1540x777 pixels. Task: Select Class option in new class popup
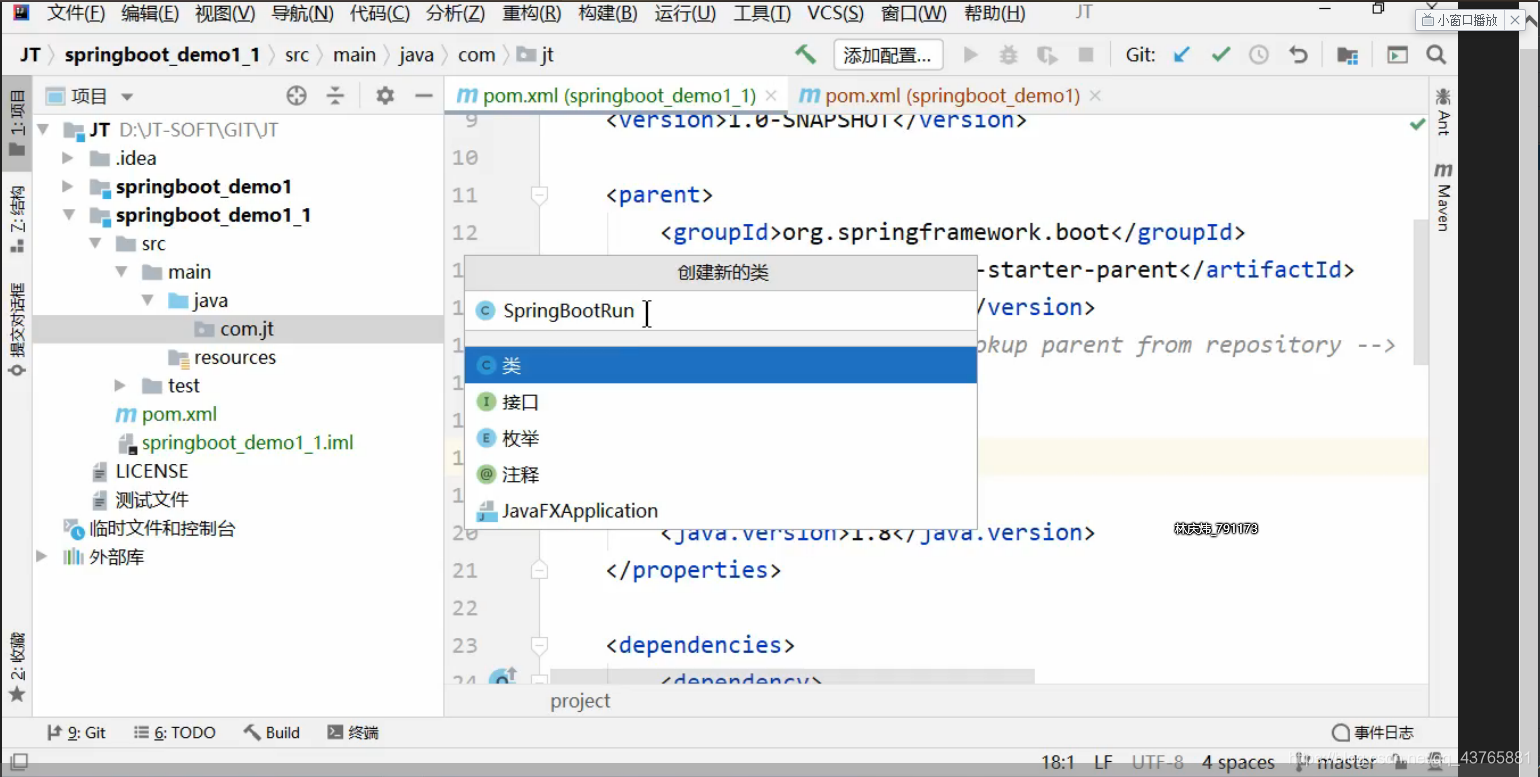point(720,366)
